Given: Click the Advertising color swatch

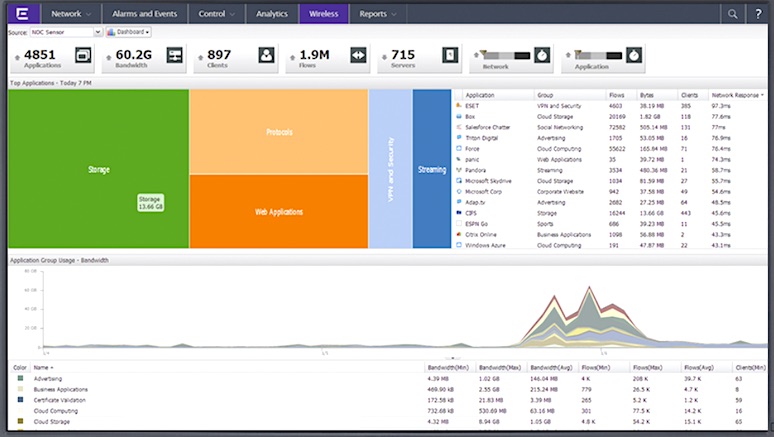Looking at the screenshot, I should pos(19,379).
